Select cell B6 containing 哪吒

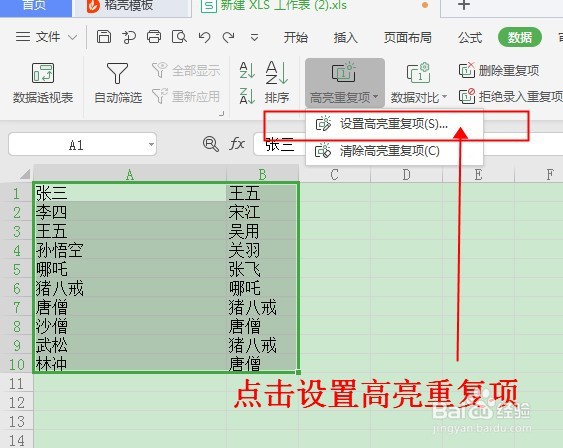pos(262,288)
